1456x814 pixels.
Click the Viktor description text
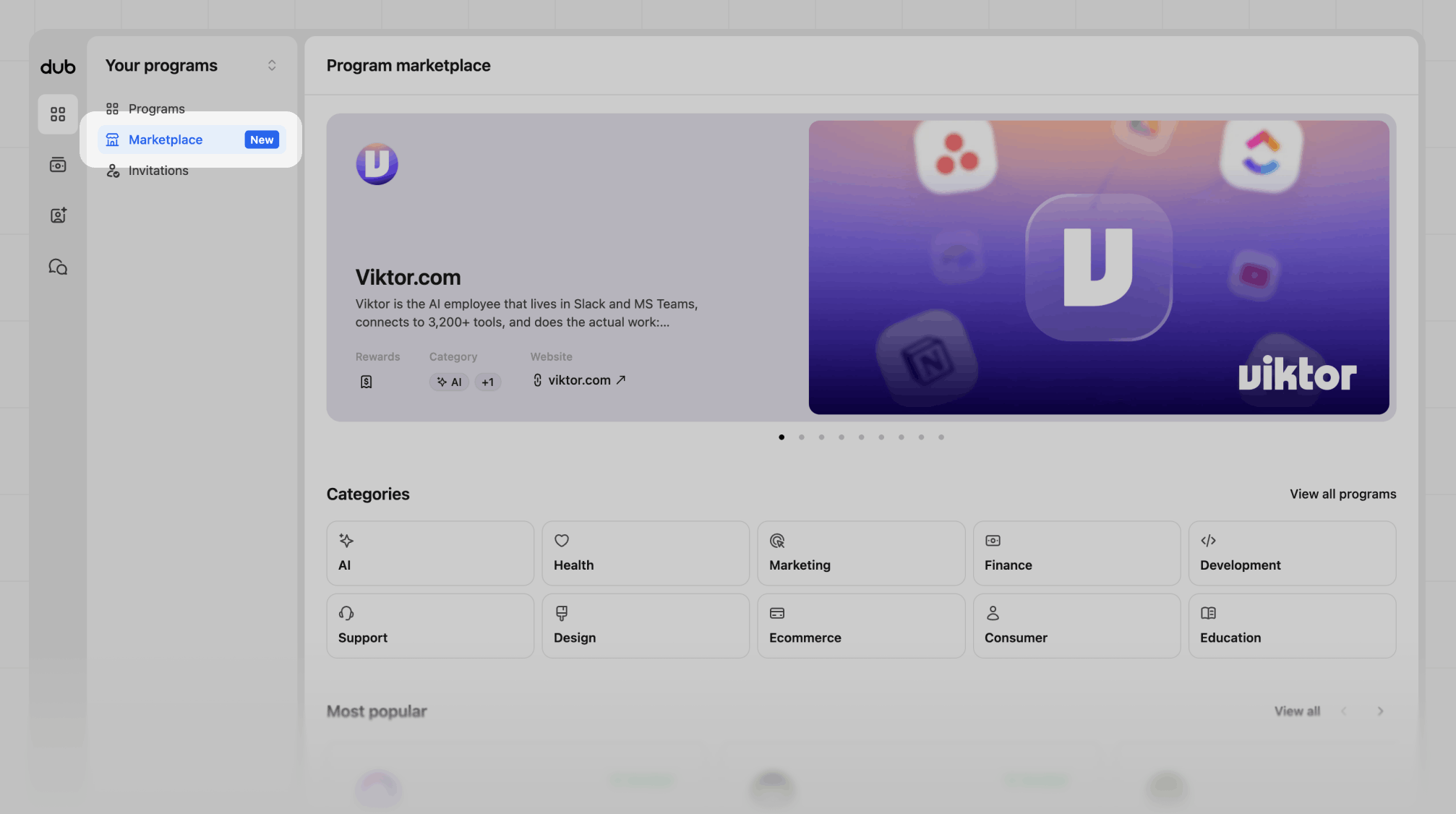tap(526, 313)
